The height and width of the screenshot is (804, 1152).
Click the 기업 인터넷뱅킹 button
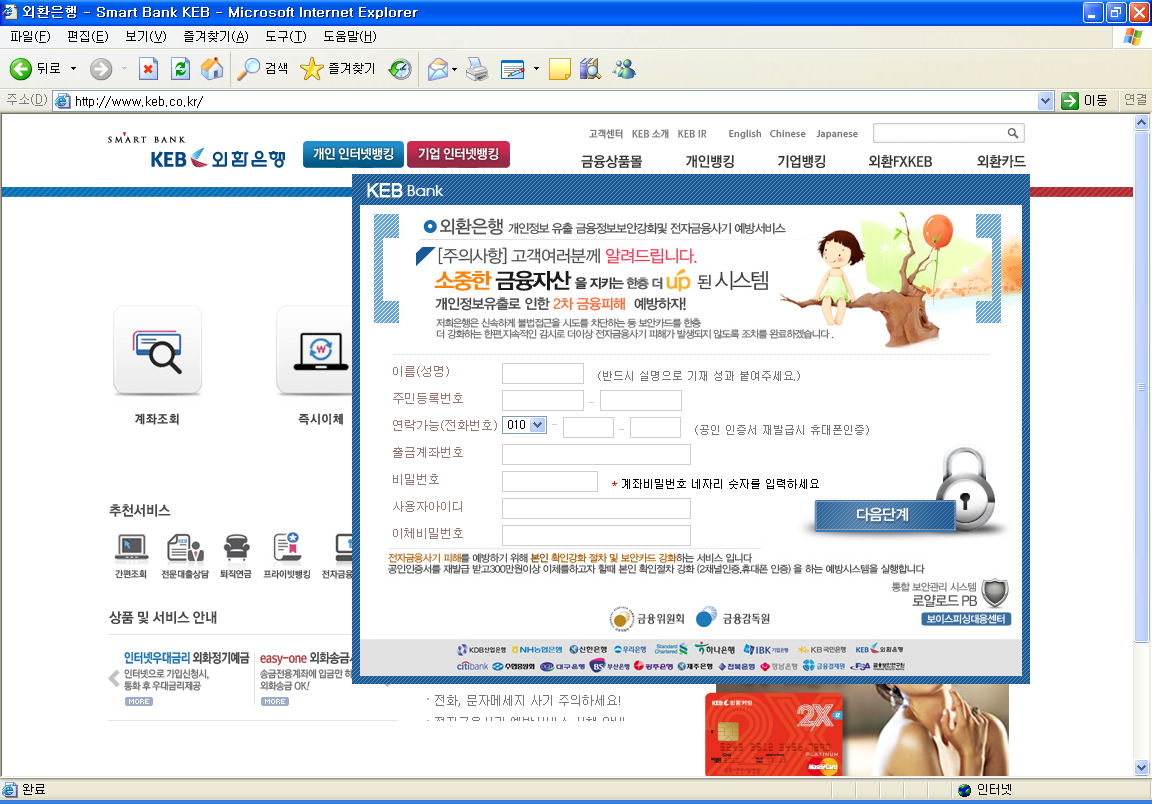pyautogui.click(x=458, y=154)
